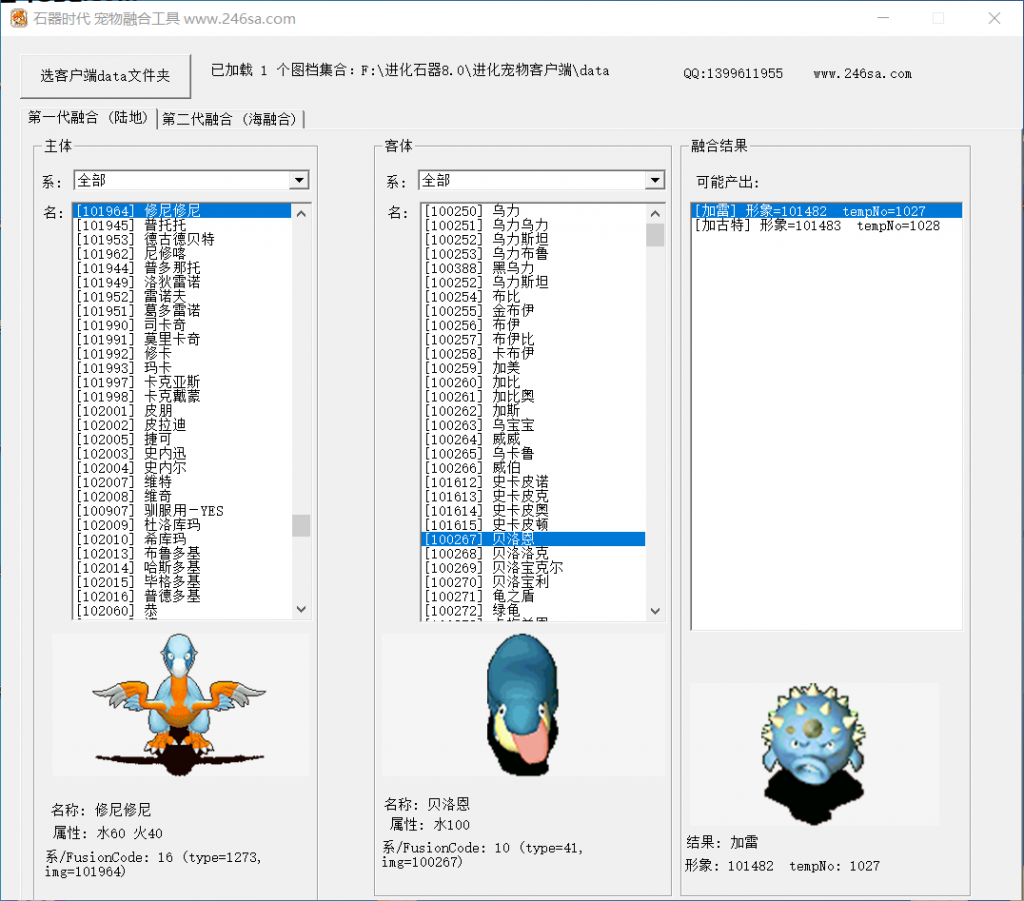The height and width of the screenshot is (901, 1024).
Task: Select [100254] 布比 in 客体 list
Action: 534,296
